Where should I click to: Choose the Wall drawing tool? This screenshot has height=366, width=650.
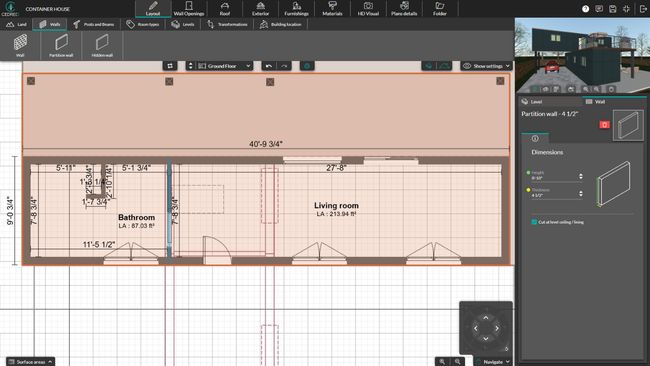tap(20, 45)
